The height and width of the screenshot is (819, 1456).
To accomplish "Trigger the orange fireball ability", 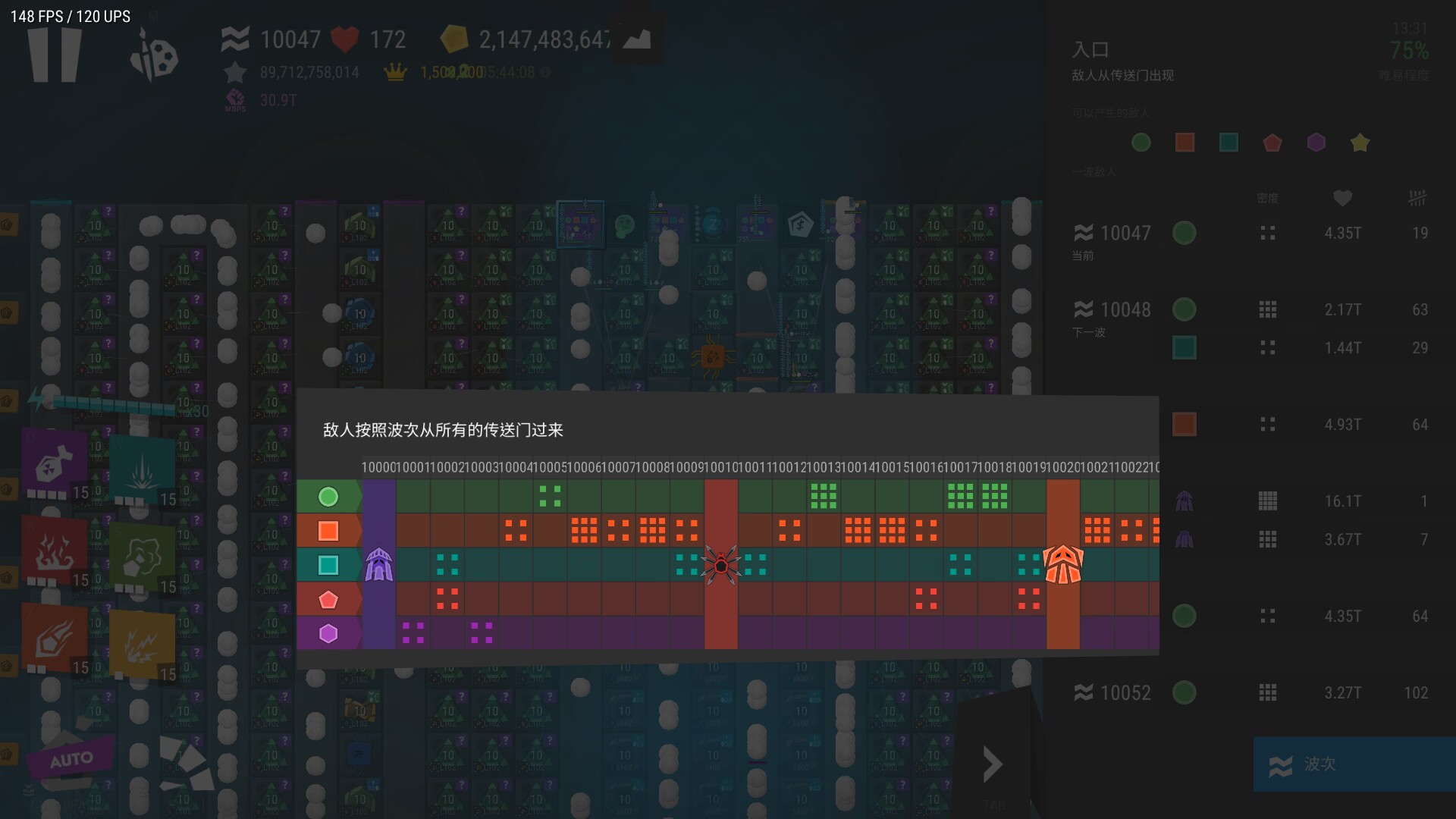I will click(x=54, y=637).
